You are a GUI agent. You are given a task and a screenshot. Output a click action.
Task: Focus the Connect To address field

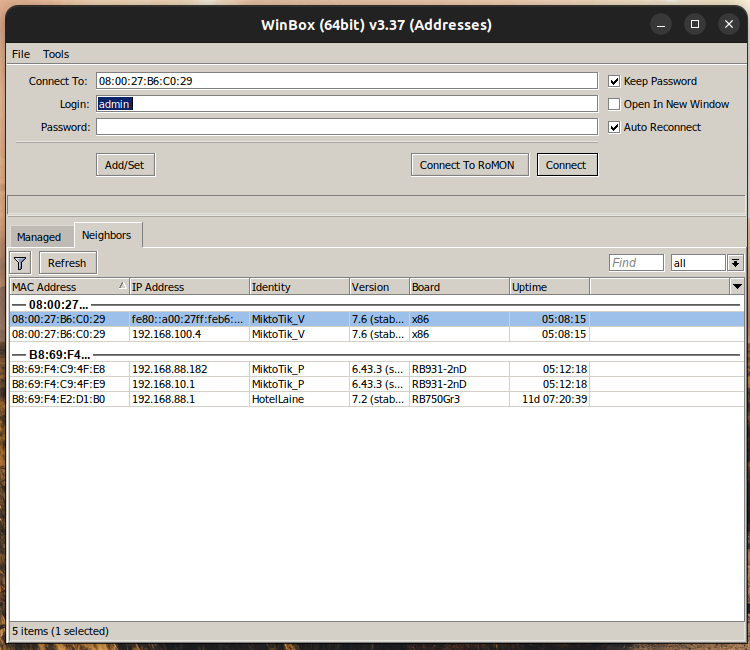(347, 81)
